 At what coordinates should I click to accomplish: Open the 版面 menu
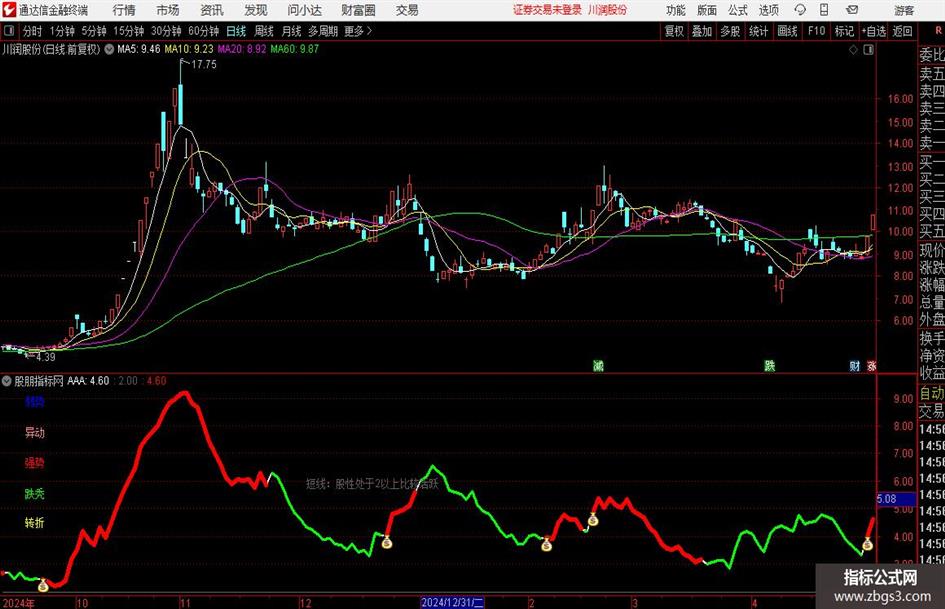707,10
